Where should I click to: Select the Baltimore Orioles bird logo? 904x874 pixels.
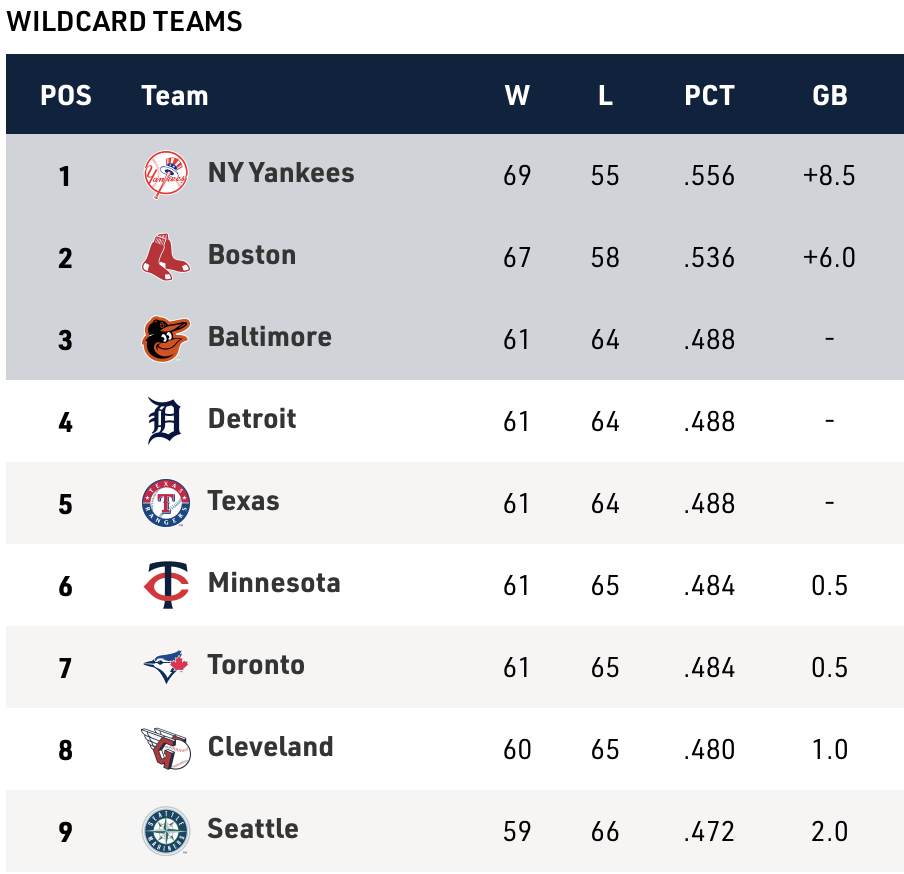166,339
